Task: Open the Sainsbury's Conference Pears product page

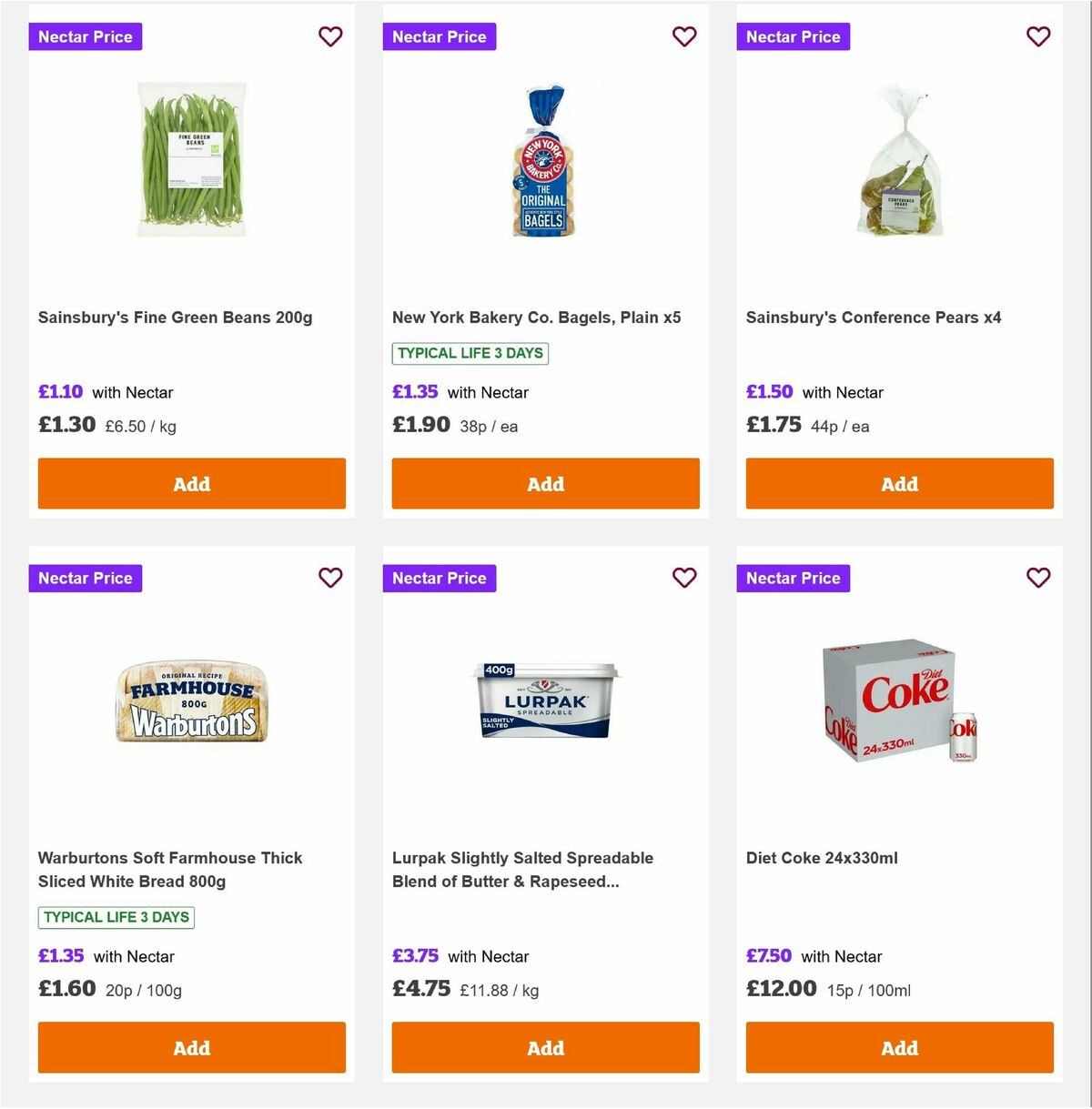Action: [873, 318]
